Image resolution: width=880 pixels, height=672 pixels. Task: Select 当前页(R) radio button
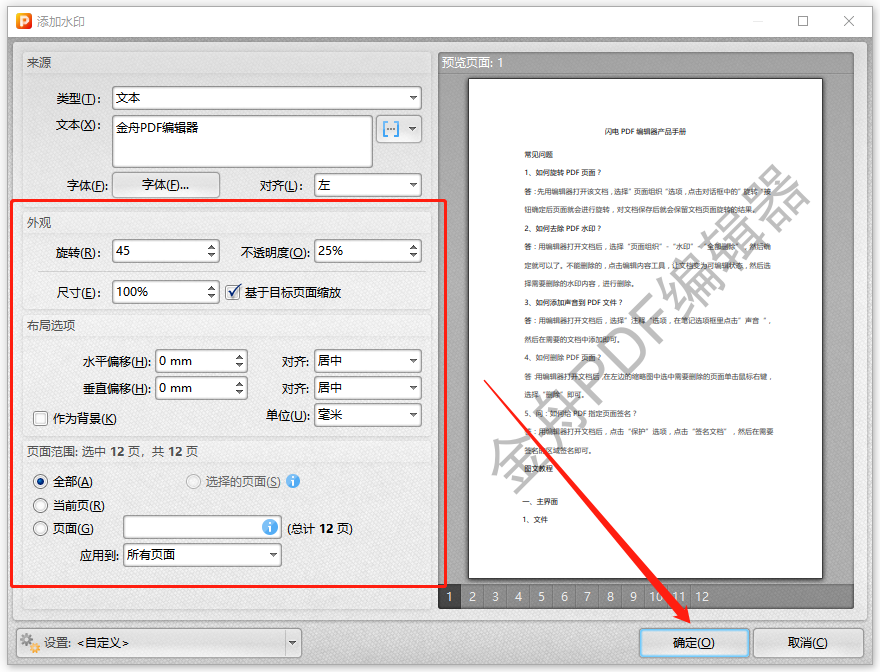pyautogui.click(x=40, y=505)
